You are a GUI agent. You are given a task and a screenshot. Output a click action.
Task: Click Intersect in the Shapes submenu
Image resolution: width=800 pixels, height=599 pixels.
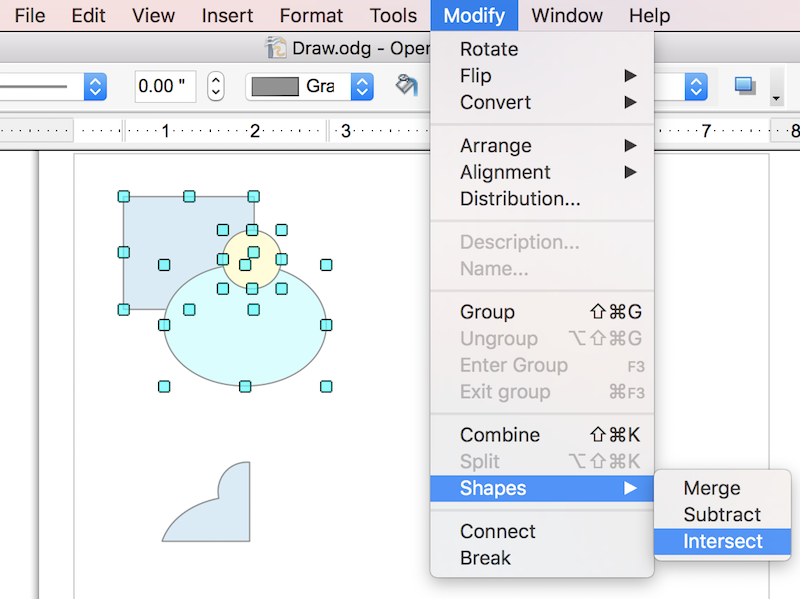(721, 541)
